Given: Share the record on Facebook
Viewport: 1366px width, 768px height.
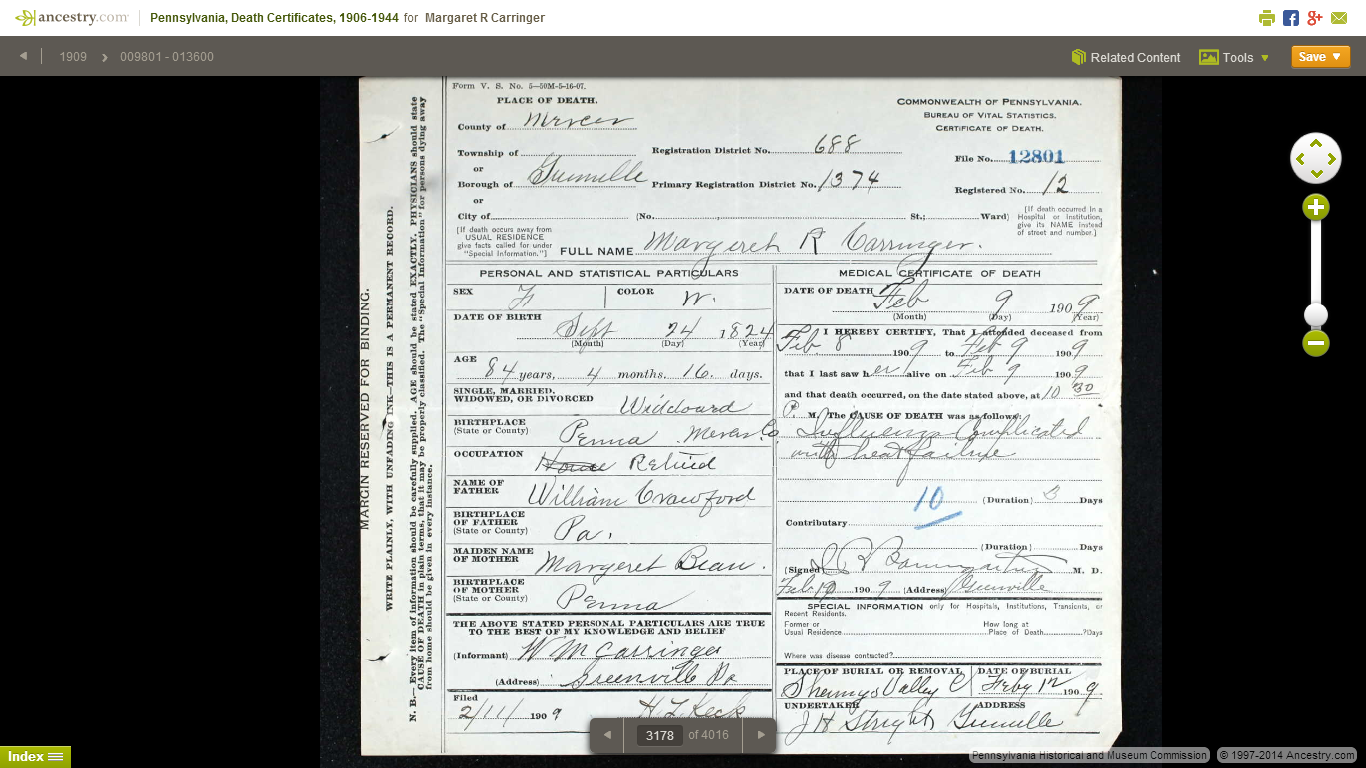Looking at the screenshot, I should coord(1290,17).
